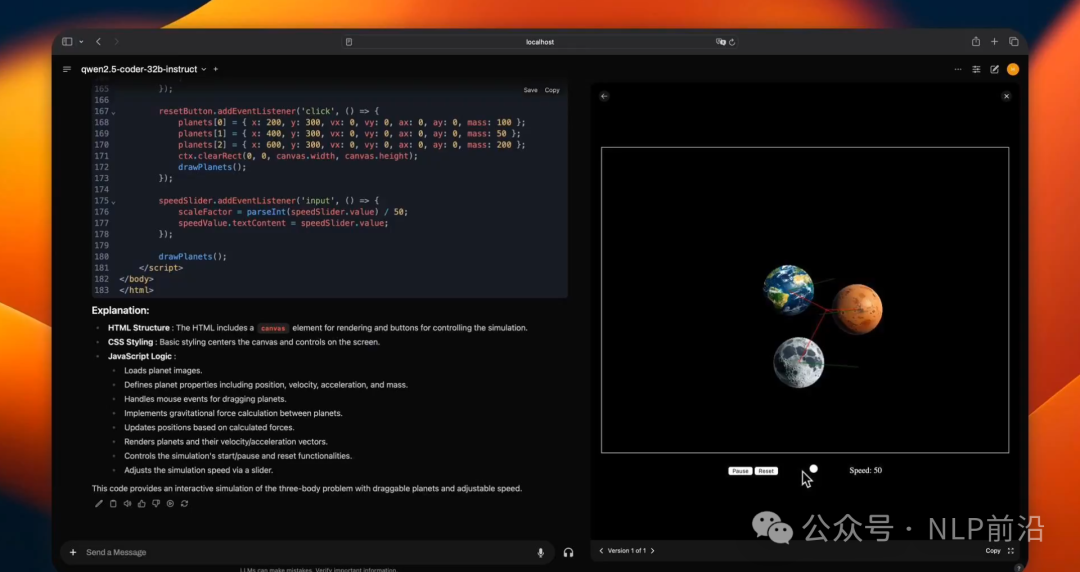The width and height of the screenshot is (1080, 572).
Task: Open the Safari sidebar options chevron
Action: [81, 42]
